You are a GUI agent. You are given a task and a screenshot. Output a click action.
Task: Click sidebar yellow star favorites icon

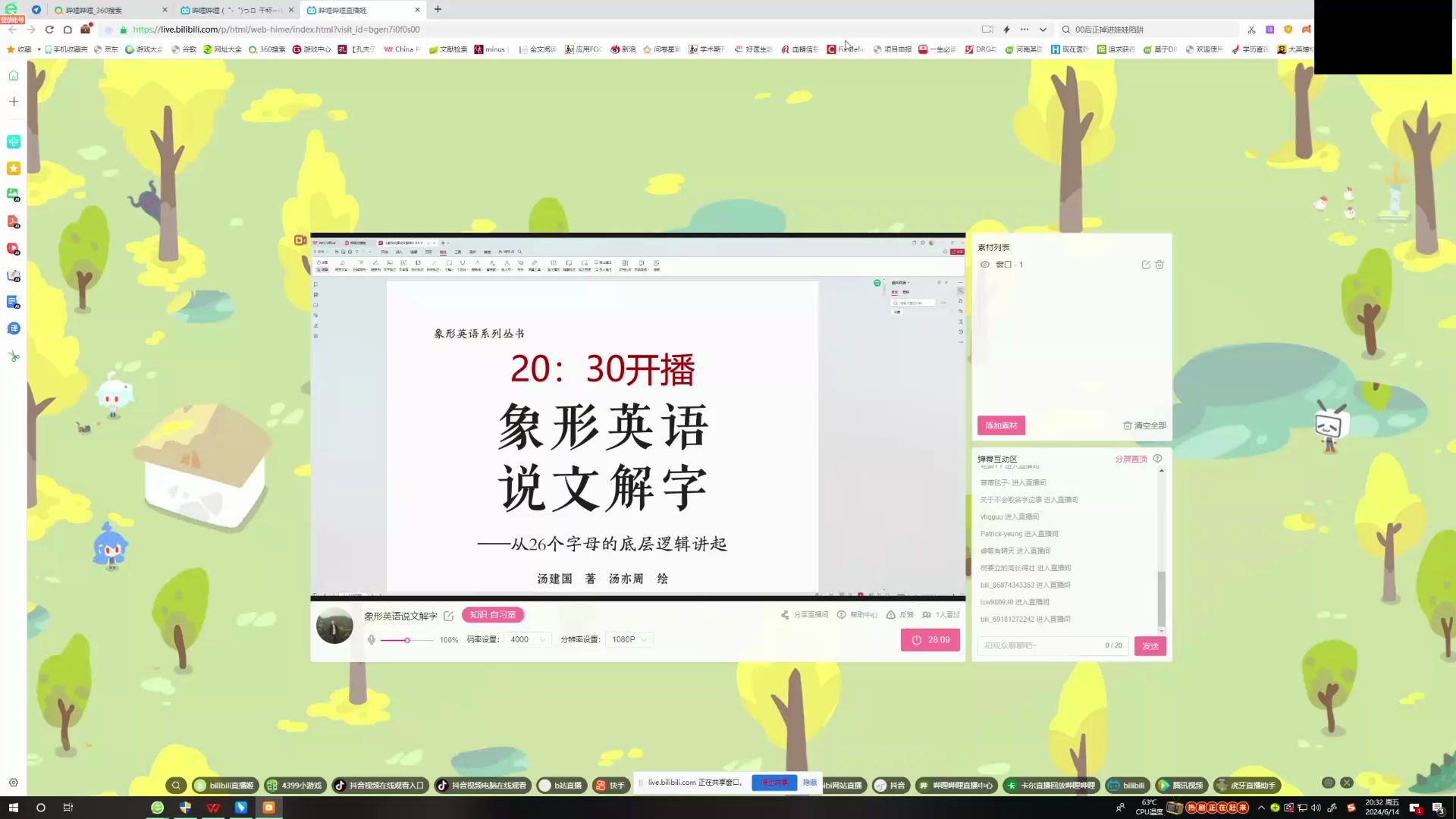(14, 168)
